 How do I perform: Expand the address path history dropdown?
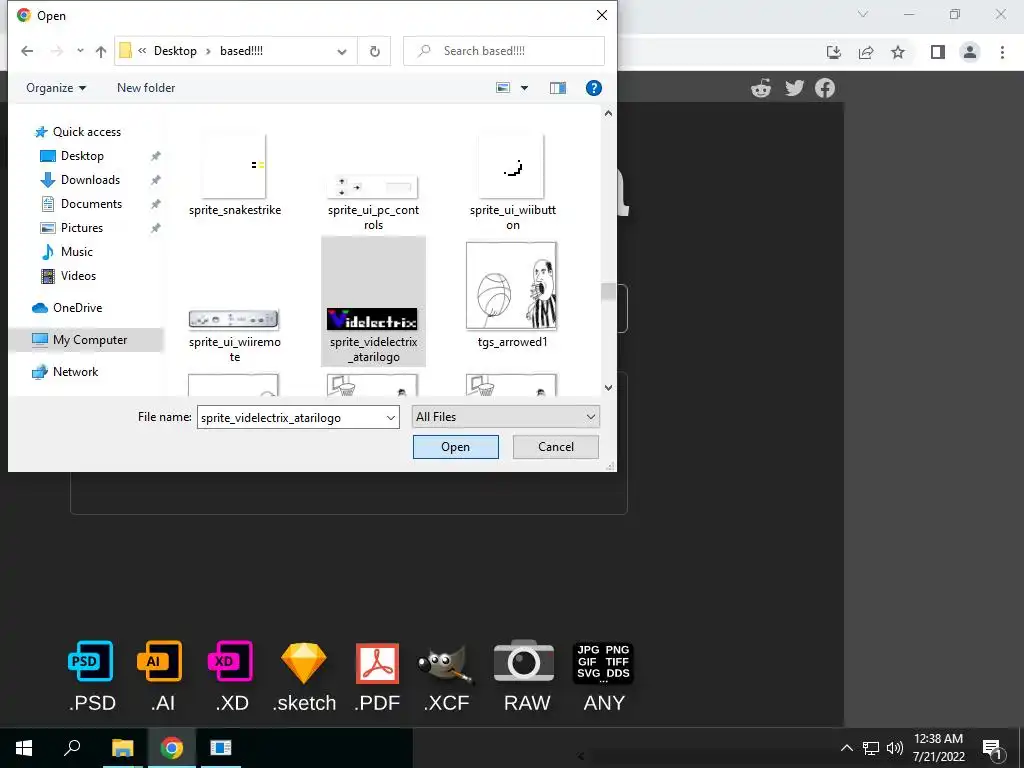[342, 51]
